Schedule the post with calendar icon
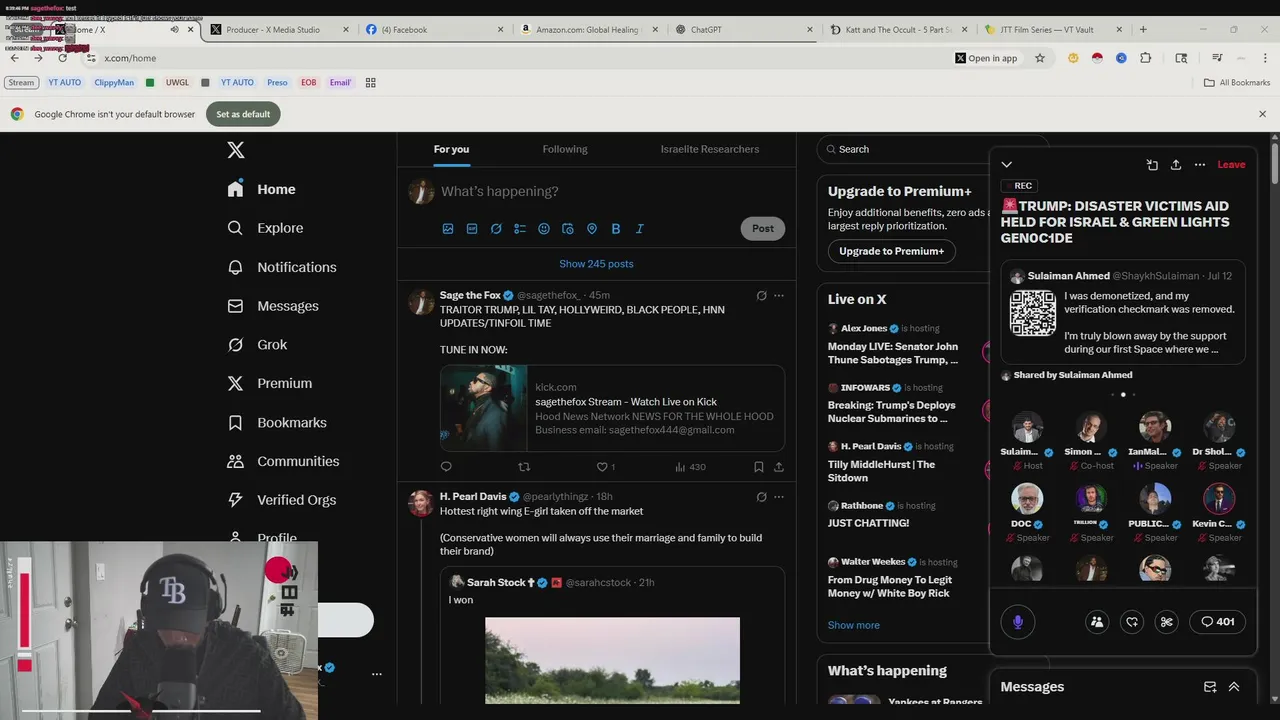The height and width of the screenshot is (720, 1280). tap(568, 229)
